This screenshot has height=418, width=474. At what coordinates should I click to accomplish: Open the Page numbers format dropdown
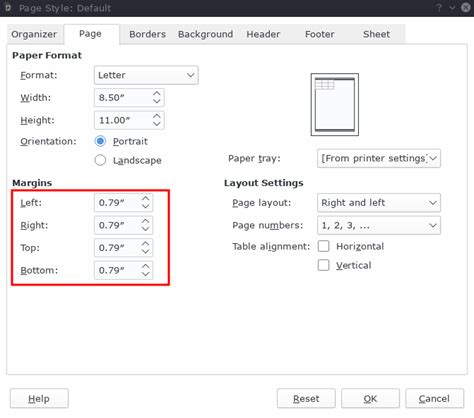pos(379,225)
